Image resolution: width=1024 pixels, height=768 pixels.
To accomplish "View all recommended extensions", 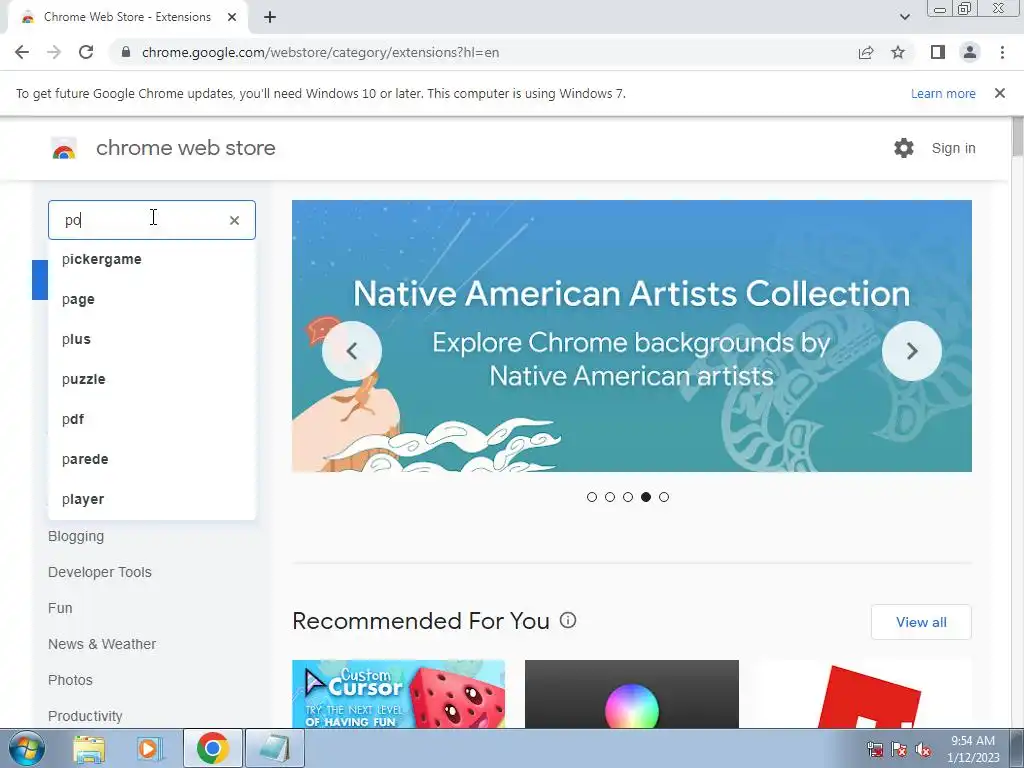I will (921, 622).
